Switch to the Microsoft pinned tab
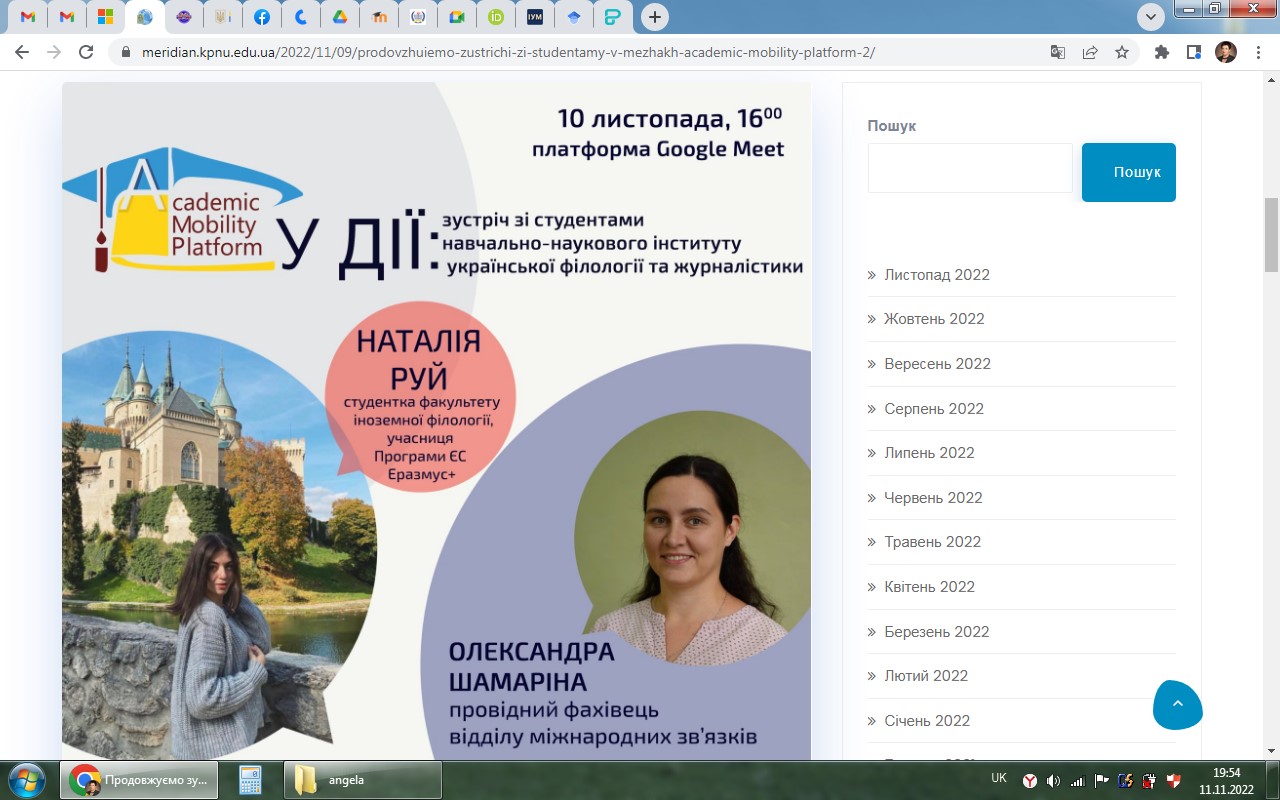This screenshot has height=800, width=1280. [x=105, y=16]
